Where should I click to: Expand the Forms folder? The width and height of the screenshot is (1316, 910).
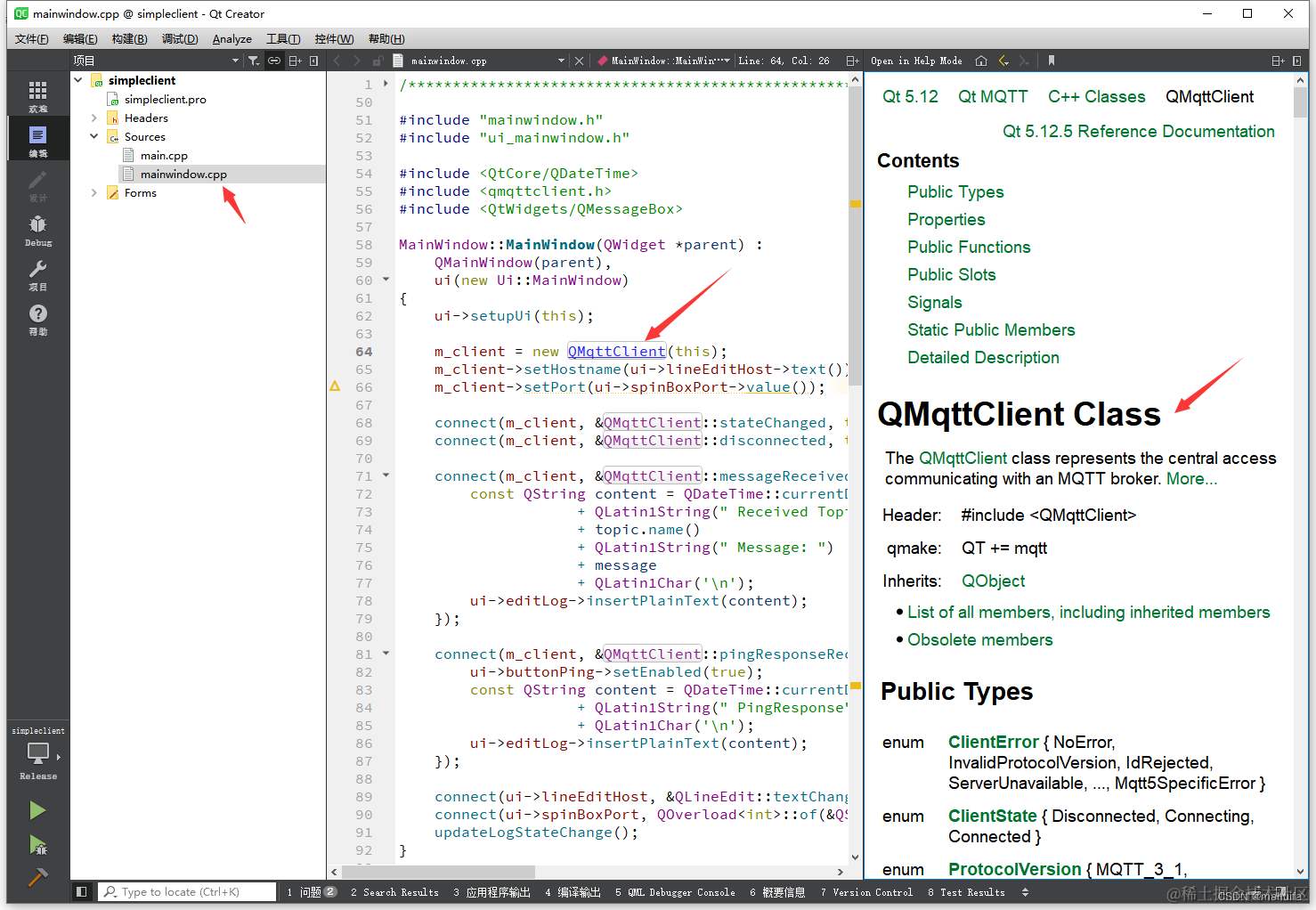pos(94,192)
